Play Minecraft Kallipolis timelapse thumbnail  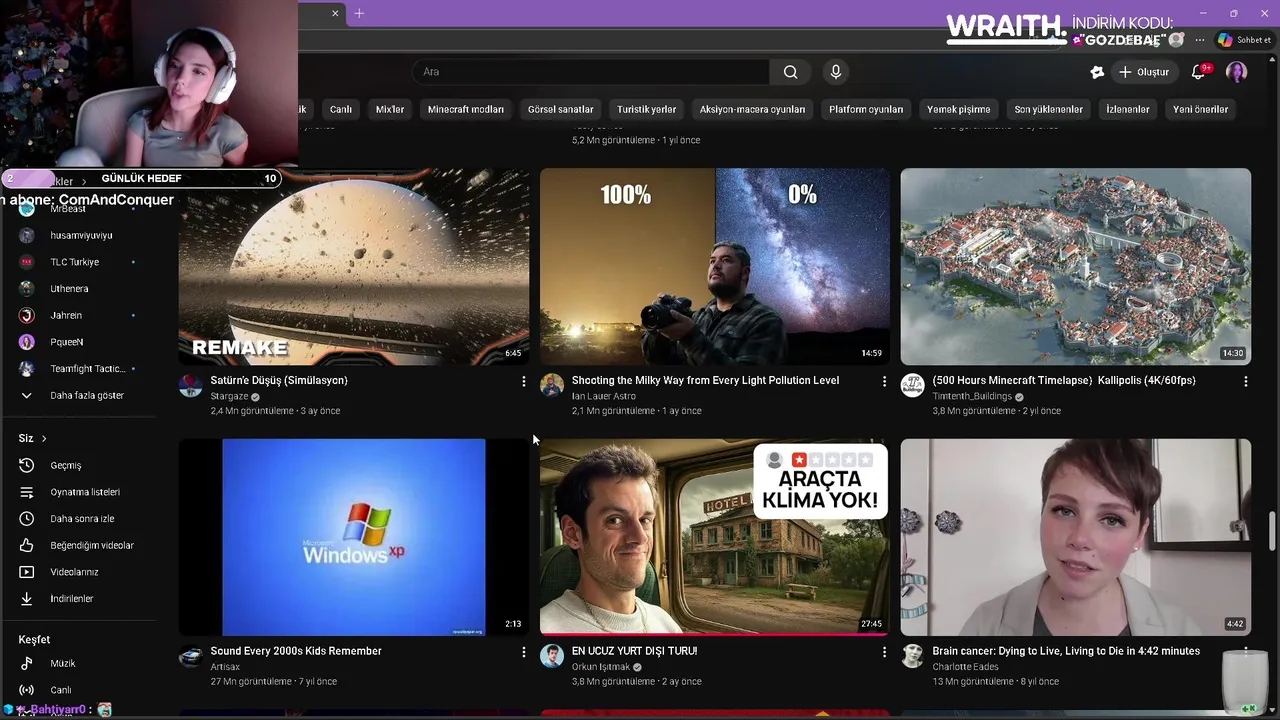(1076, 266)
